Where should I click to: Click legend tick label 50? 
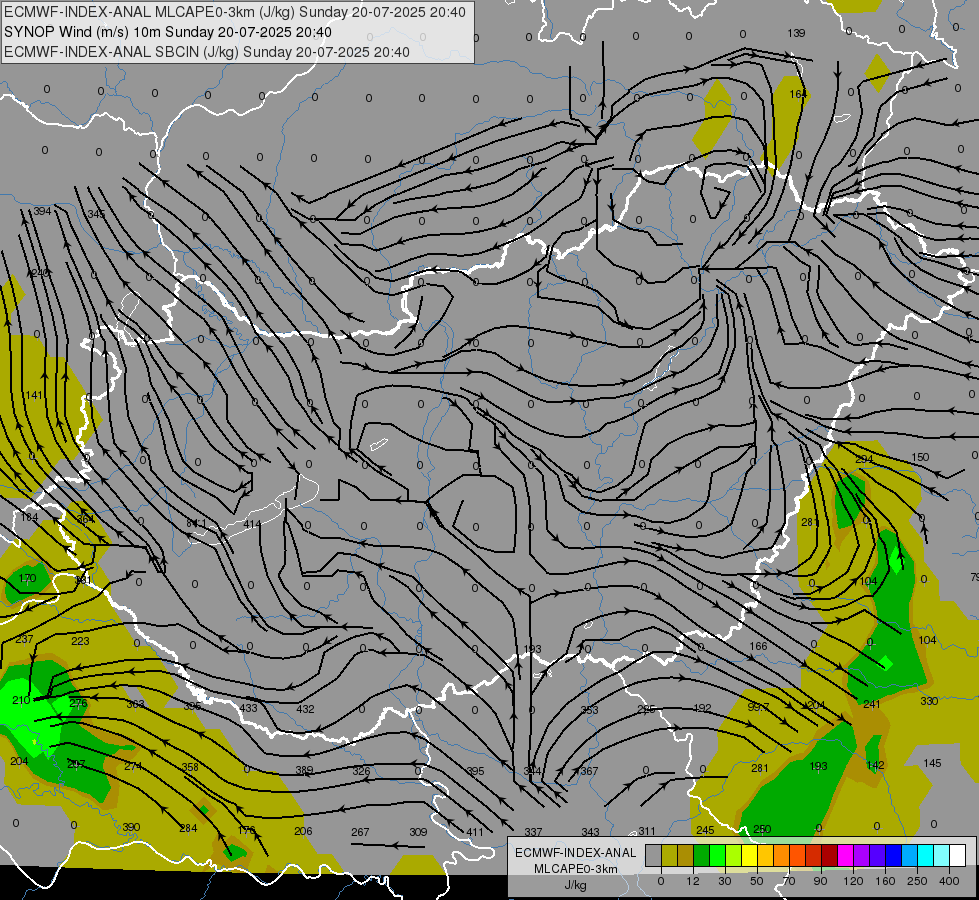point(756,881)
